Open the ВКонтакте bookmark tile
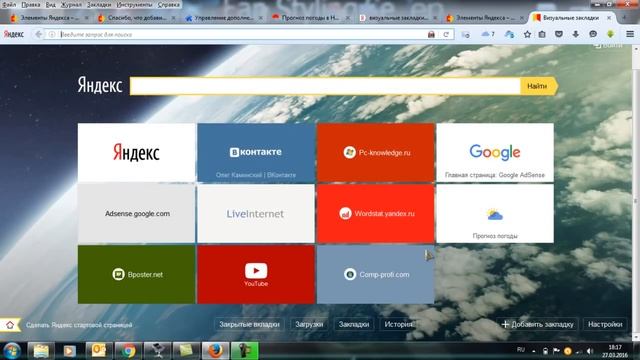 [256, 152]
